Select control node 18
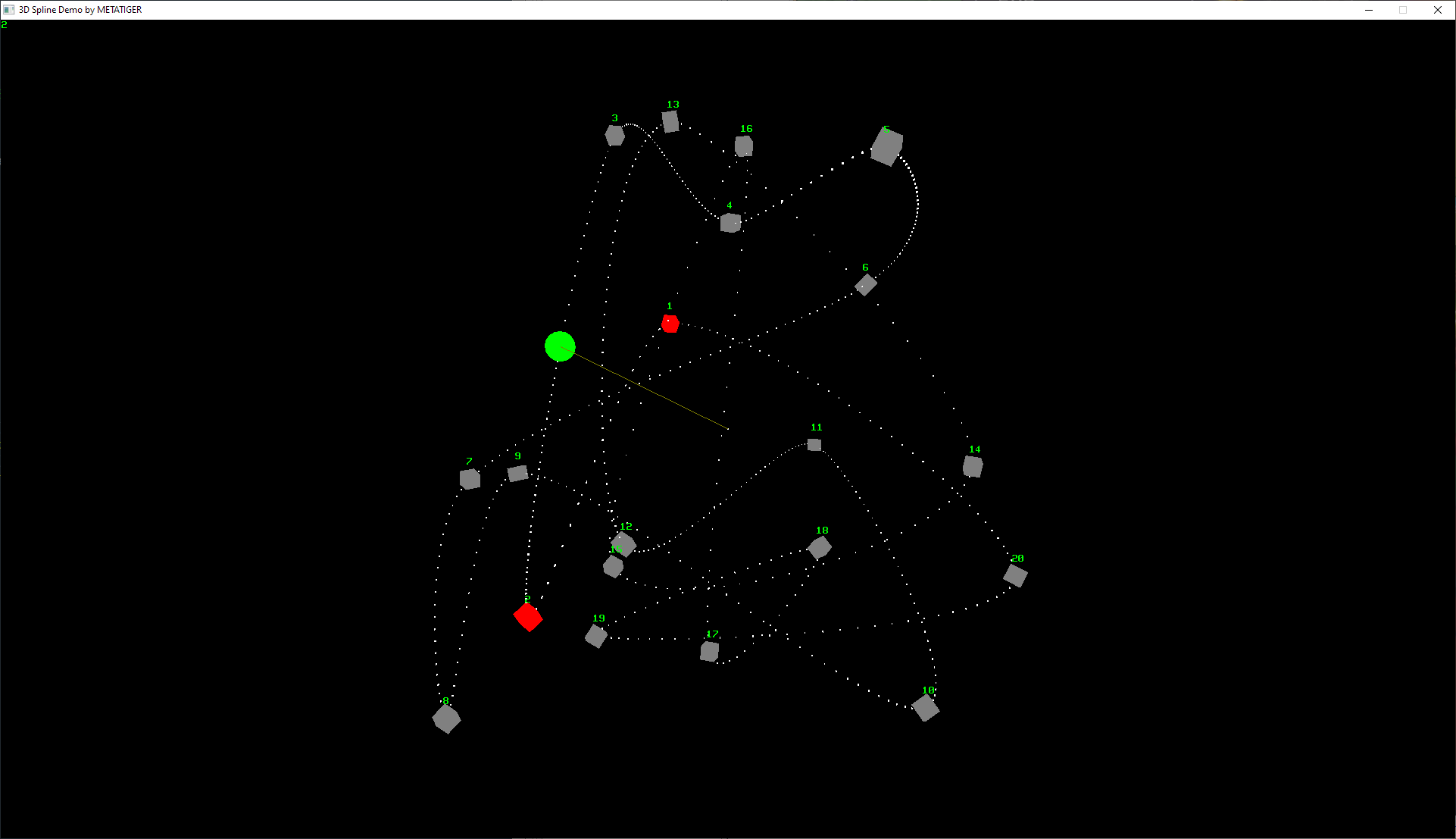Viewport: 1456px width, 839px height. (x=820, y=547)
